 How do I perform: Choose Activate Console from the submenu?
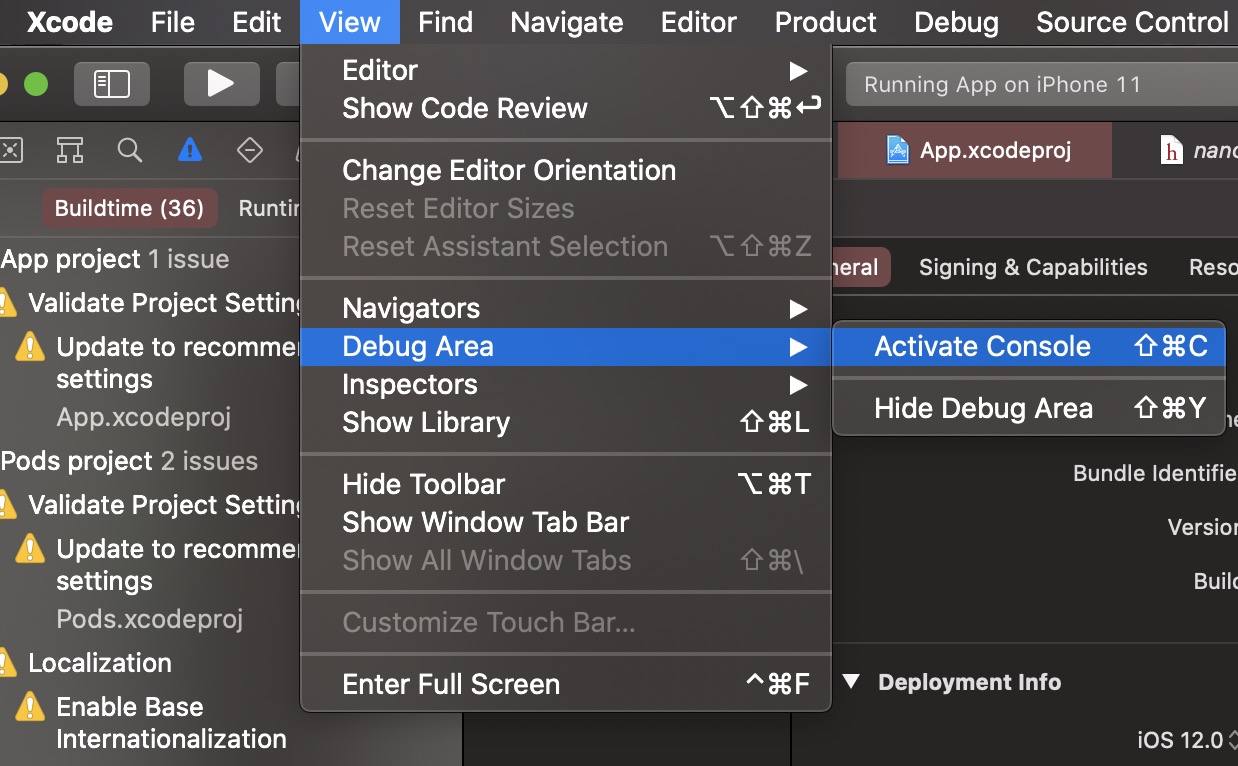(982, 346)
